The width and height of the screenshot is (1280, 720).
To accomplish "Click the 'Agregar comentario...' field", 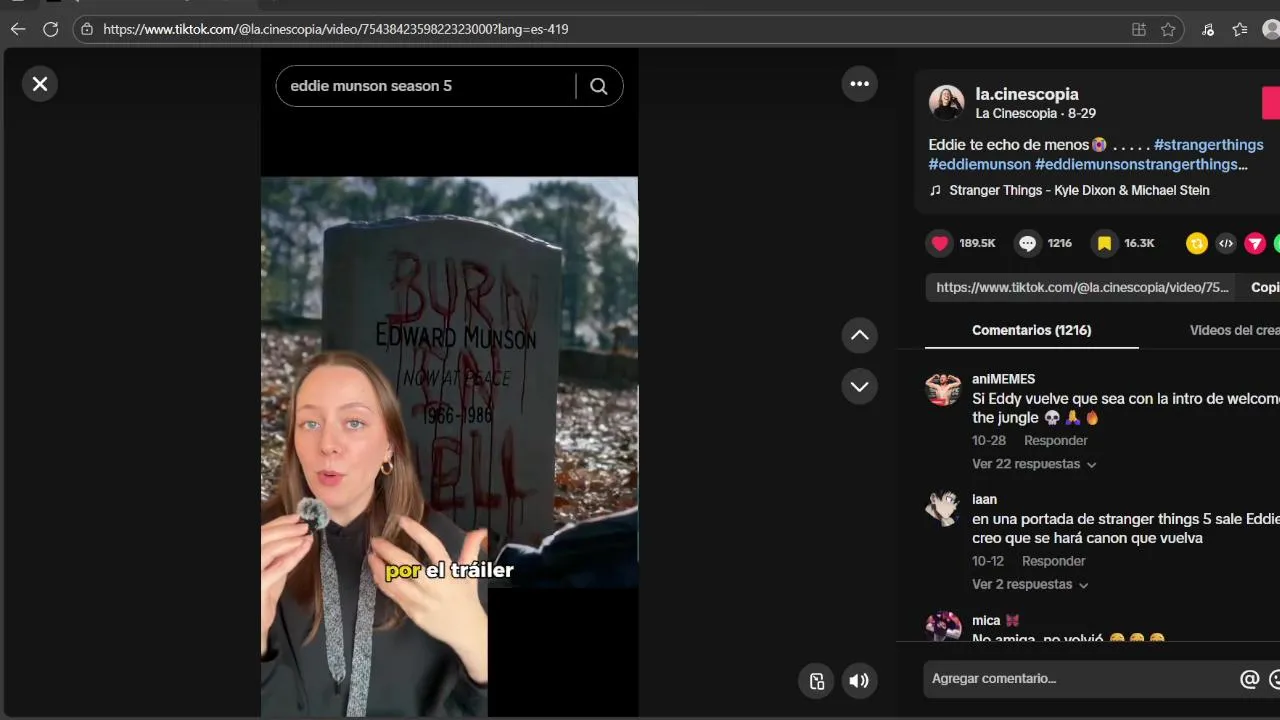I will pos(1080,679).
